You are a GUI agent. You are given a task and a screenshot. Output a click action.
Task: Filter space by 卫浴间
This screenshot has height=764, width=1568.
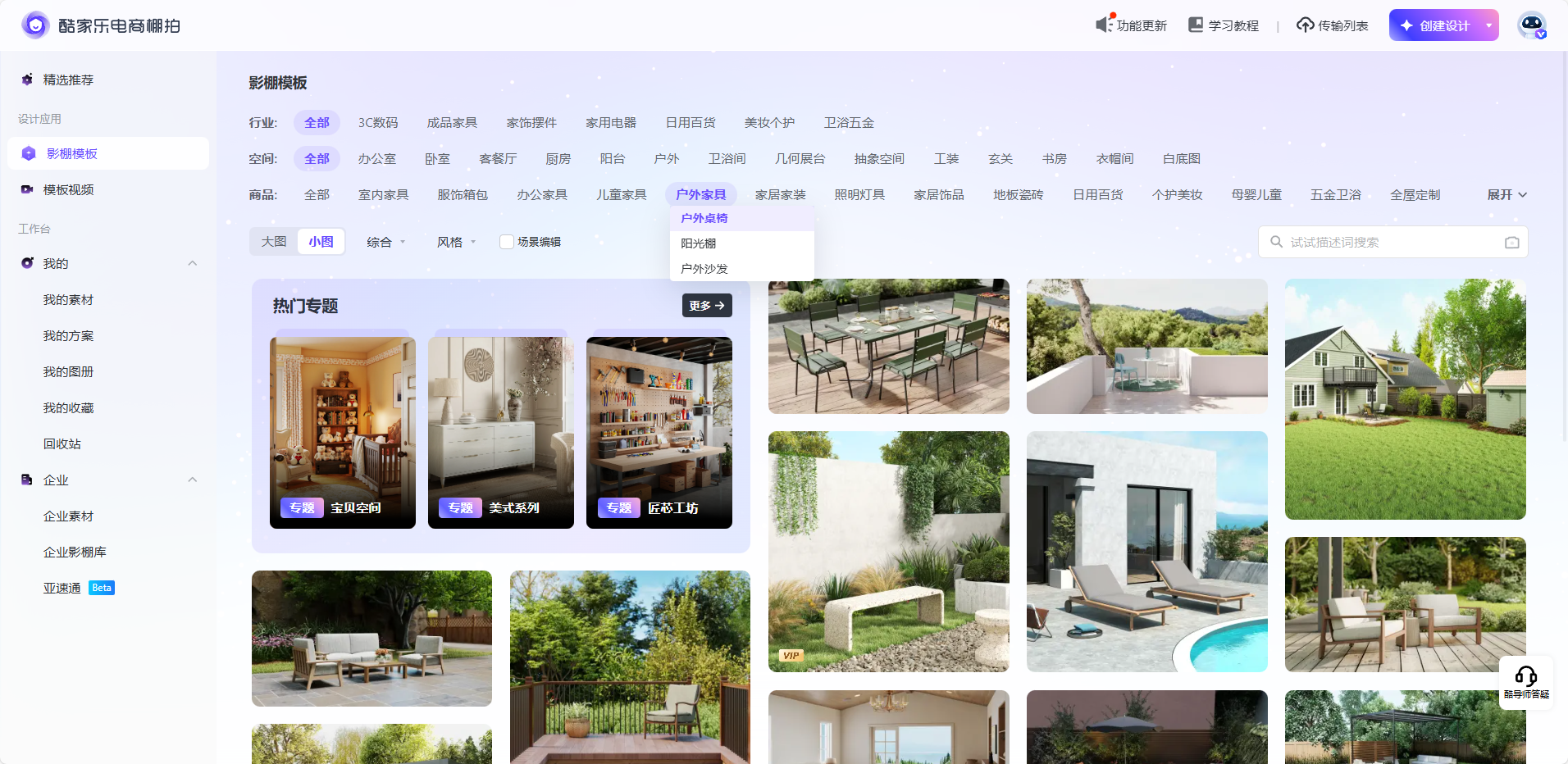point(727,159)
